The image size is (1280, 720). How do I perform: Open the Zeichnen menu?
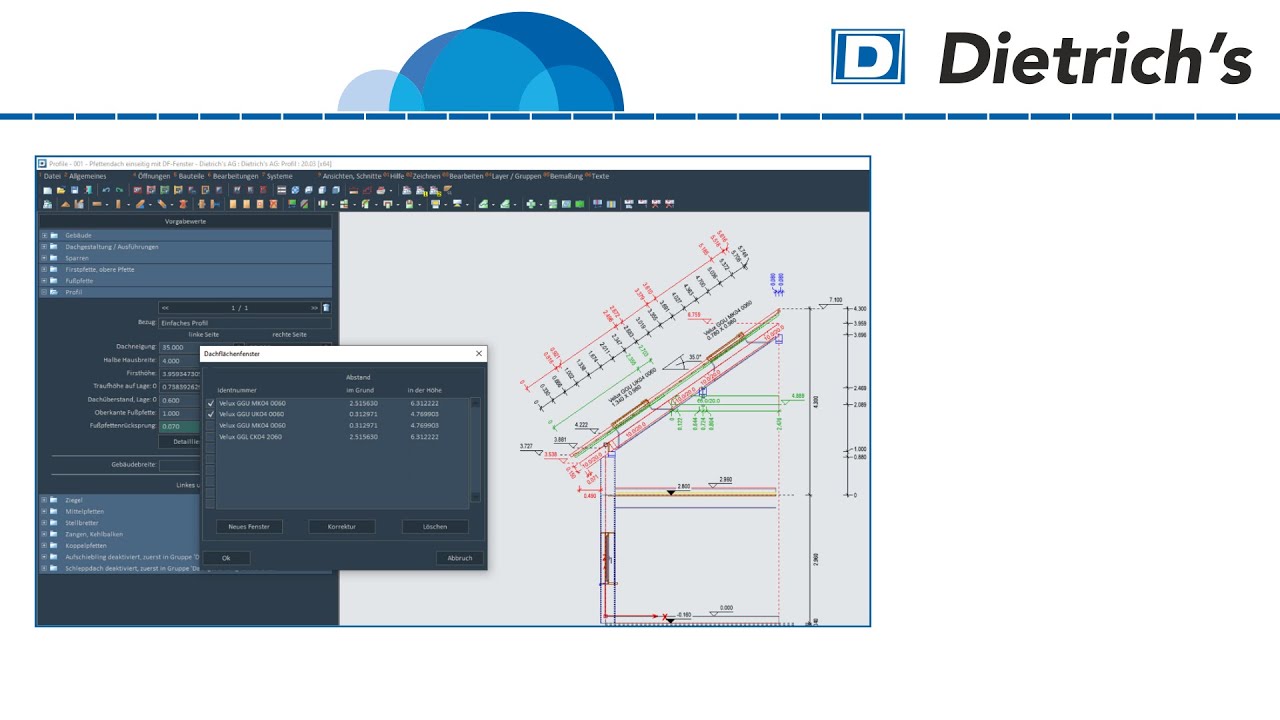(426, 176)
